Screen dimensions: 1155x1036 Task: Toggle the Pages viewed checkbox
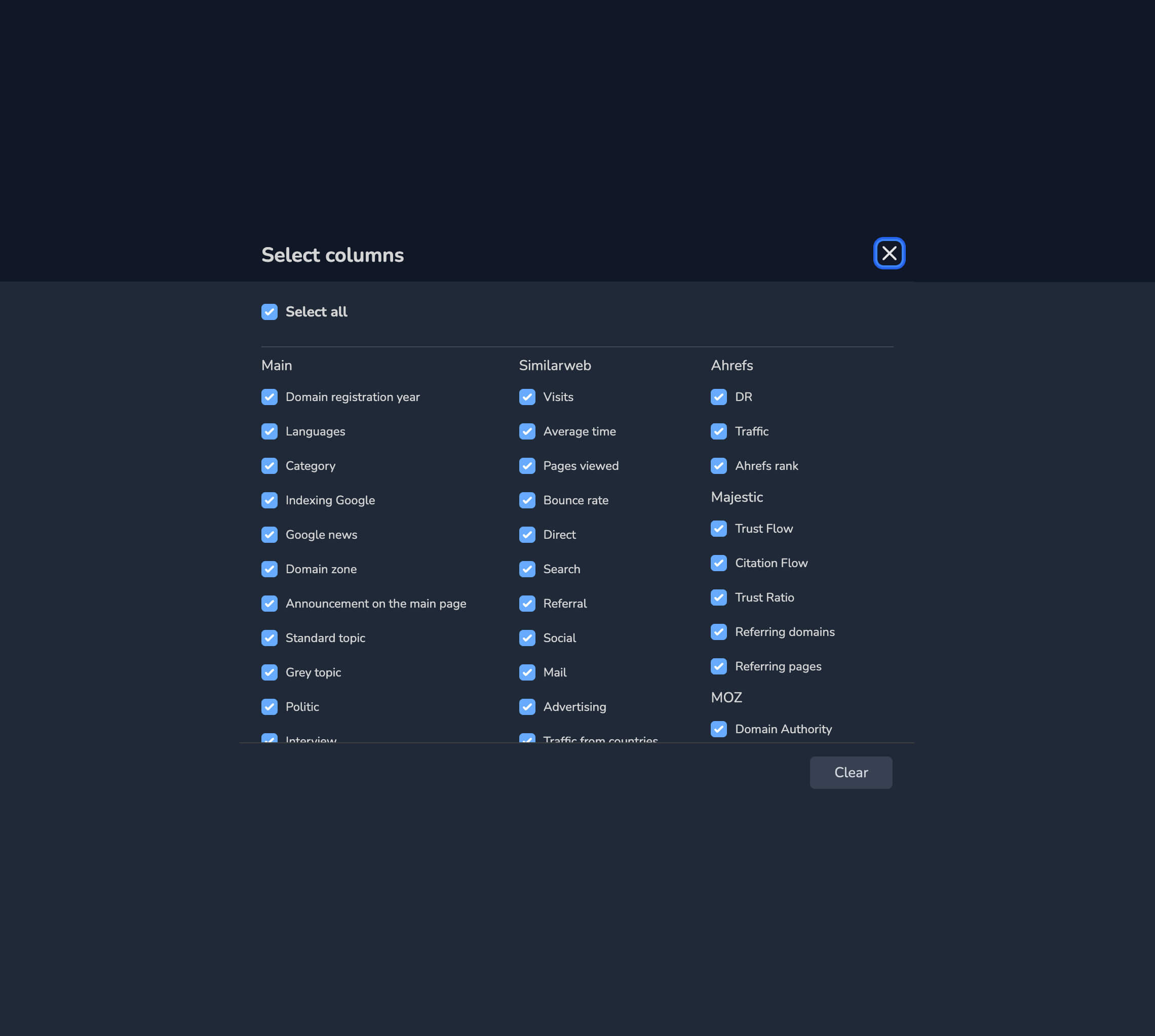(x=527, y=466)
